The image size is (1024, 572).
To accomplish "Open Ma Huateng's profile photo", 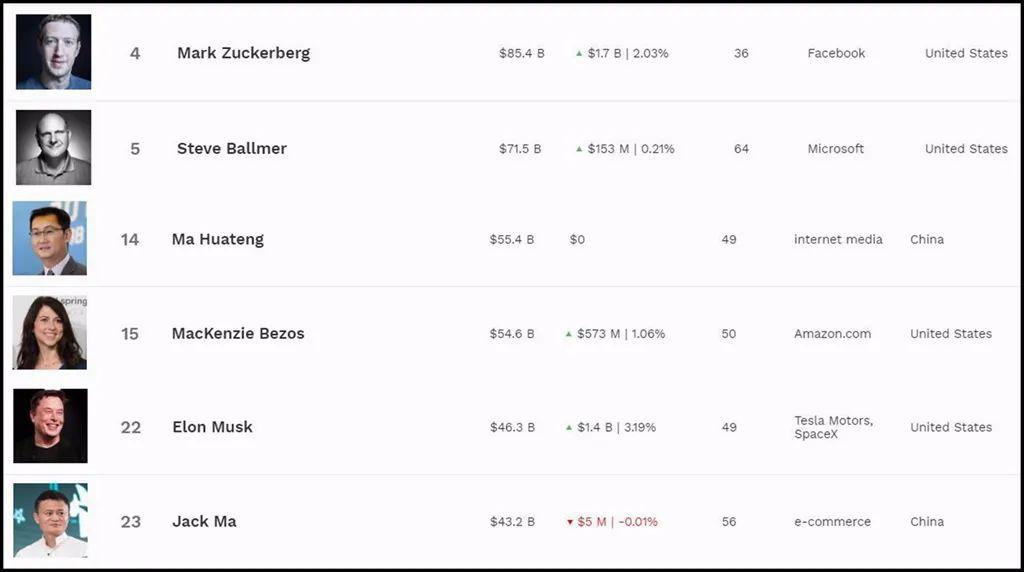I will (50, 238).
